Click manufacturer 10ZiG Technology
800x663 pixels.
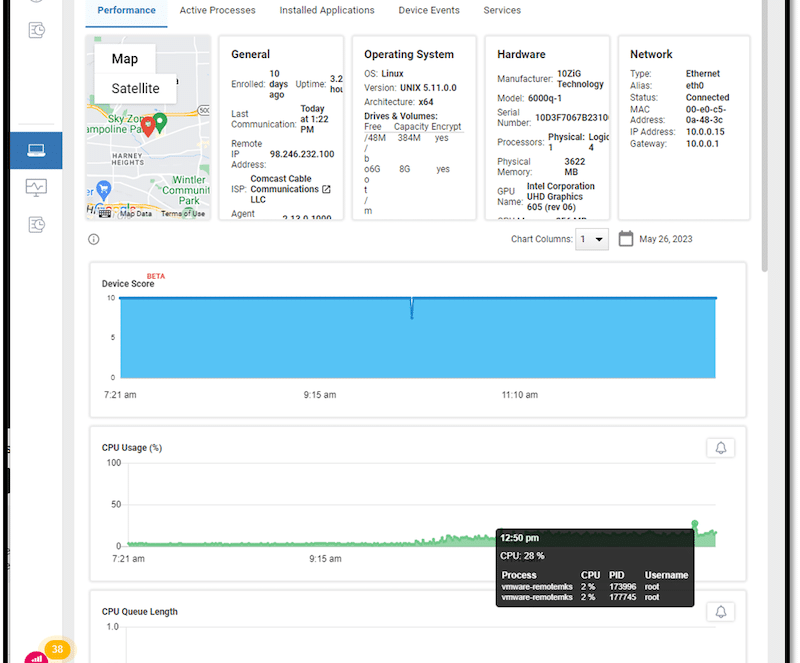point(580,79)
